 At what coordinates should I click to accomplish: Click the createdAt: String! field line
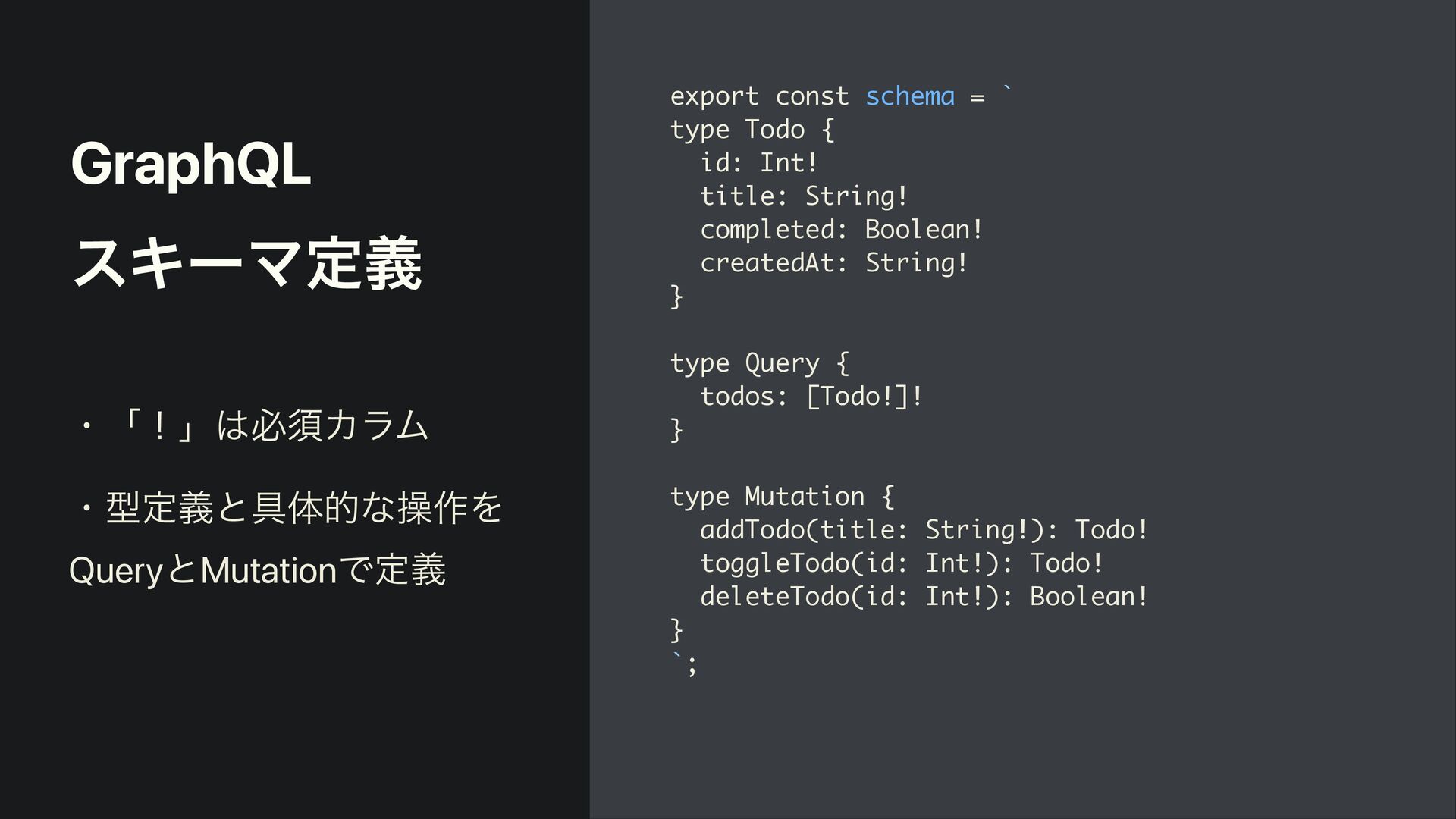pos(833,263)
